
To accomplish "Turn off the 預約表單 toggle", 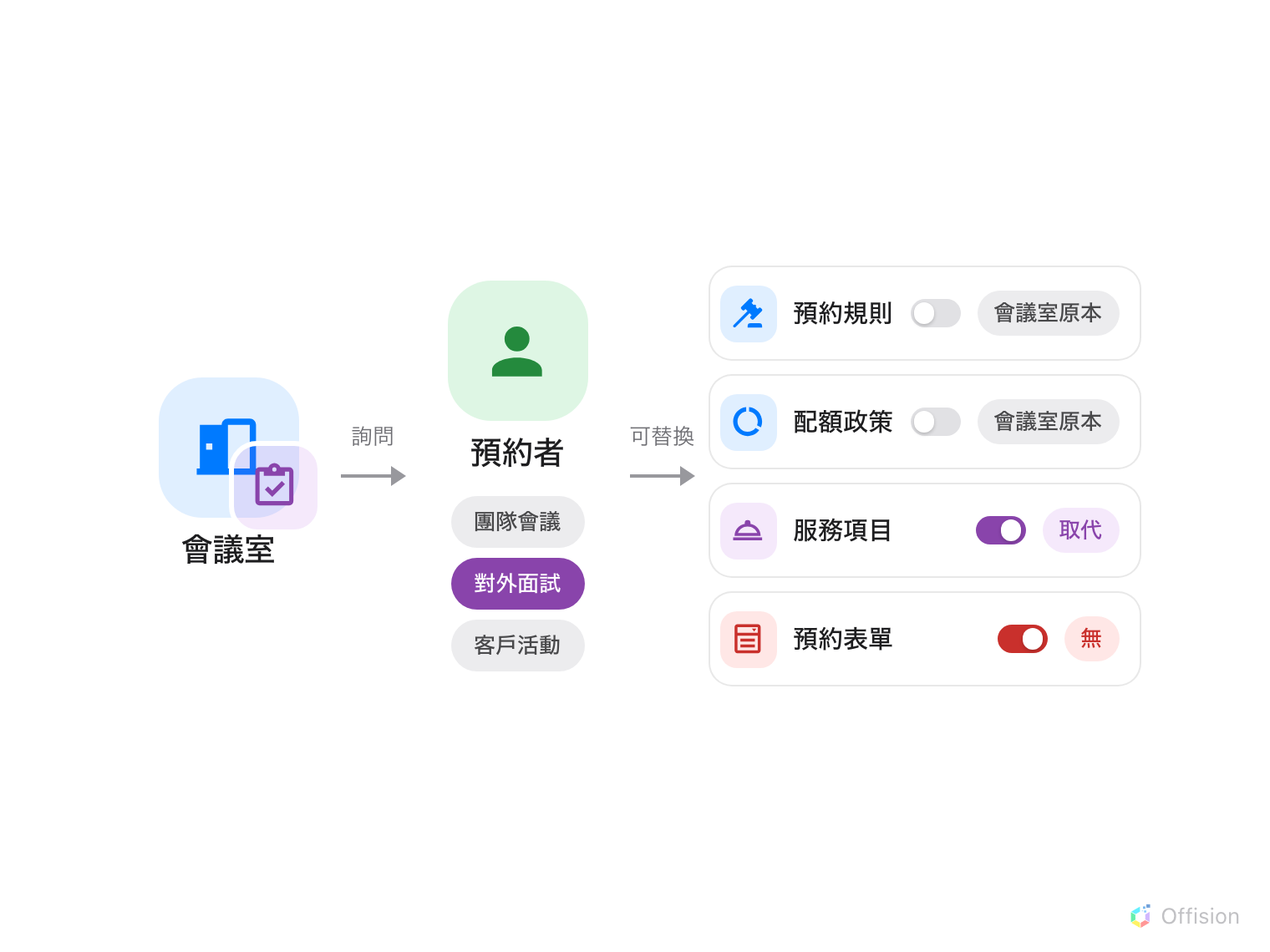I will pos(1023,639).
